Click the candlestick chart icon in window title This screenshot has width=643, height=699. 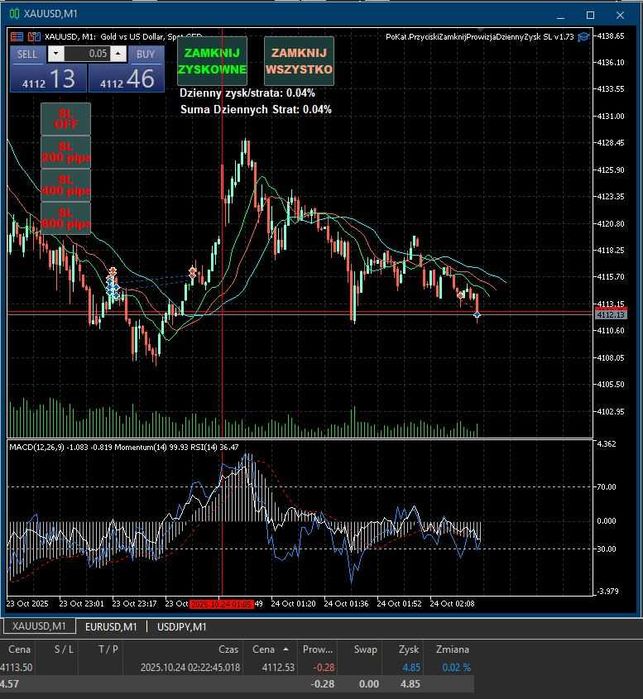pyautogui.click(x=14, y=14)
